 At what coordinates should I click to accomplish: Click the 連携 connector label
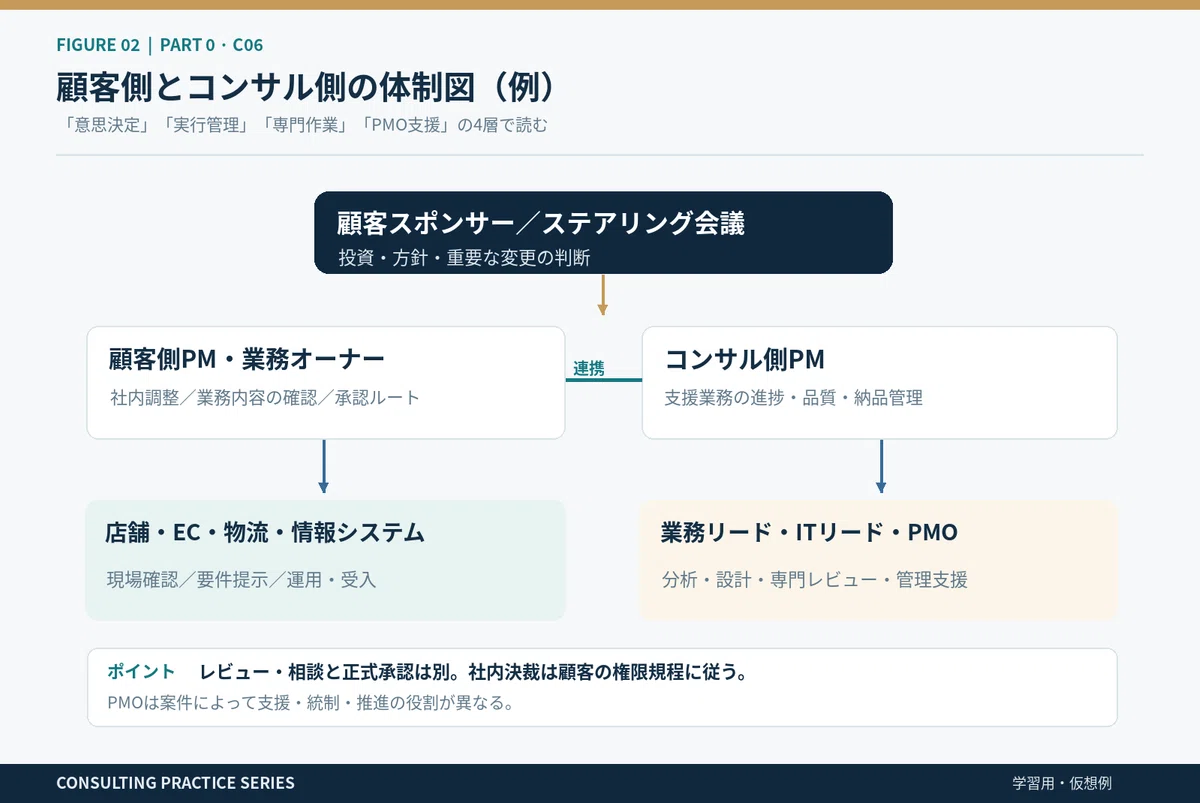(x=589, y=368)
